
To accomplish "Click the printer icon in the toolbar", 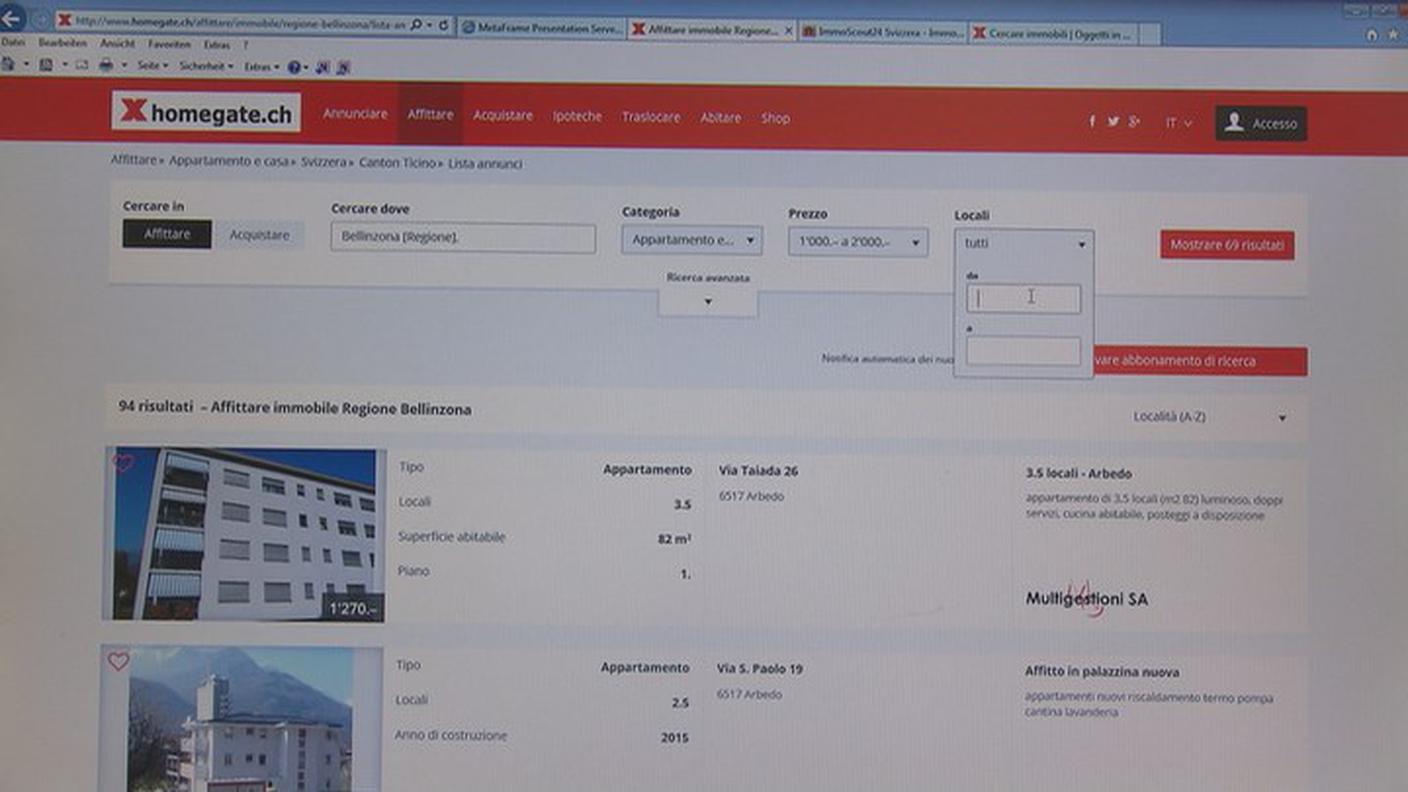I will click(x=106, y=66).
